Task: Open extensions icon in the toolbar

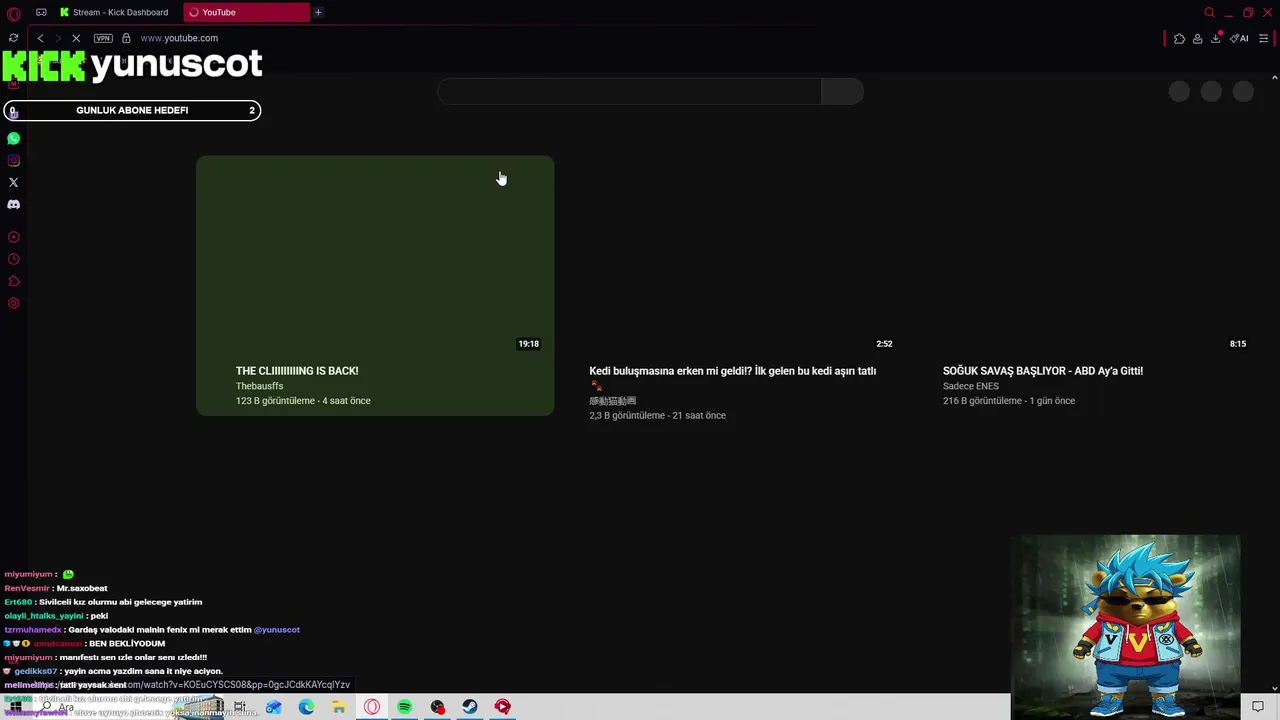Action: (1179, 38)
